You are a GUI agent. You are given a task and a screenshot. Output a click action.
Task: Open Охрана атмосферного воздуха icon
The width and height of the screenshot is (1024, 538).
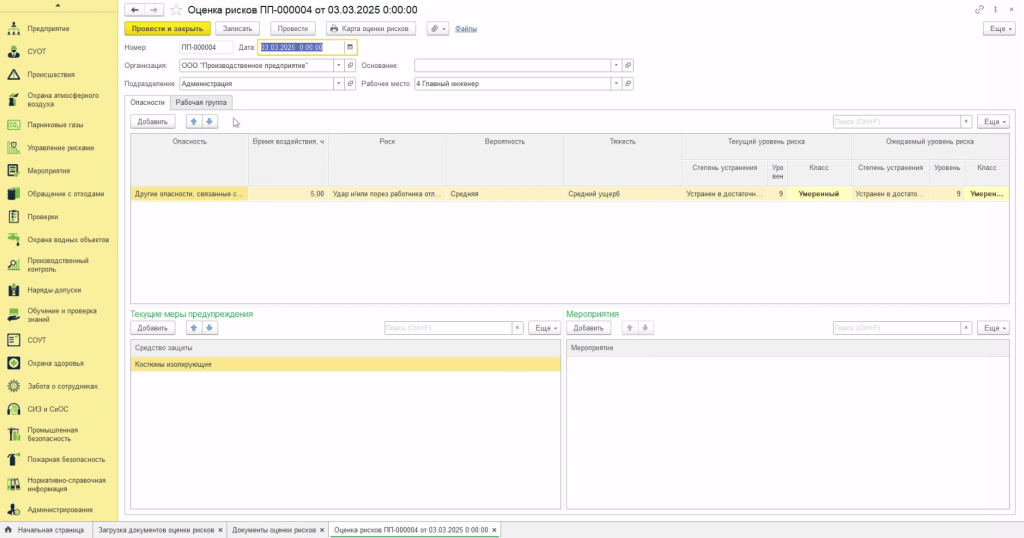pyautogui.click(x=14, y=99)
